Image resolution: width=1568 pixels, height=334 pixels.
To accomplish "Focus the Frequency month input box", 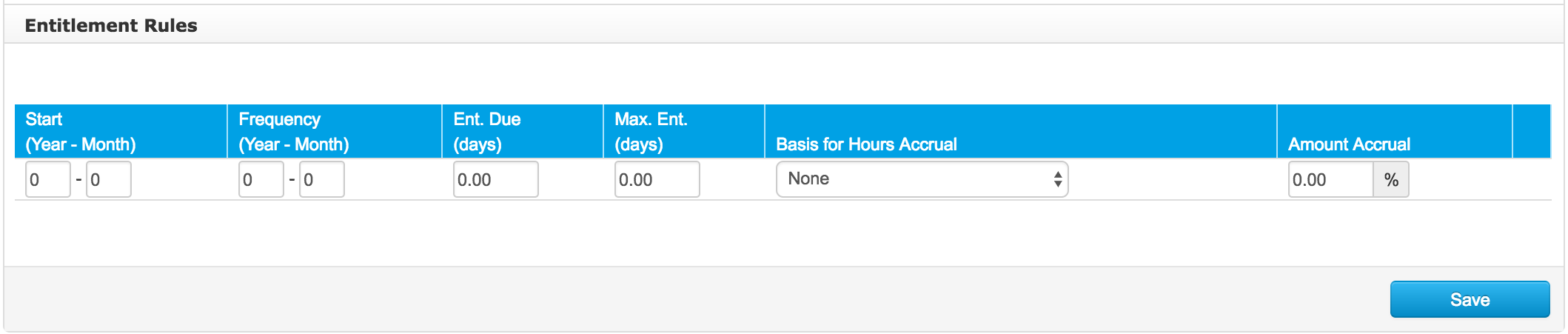I will click(x=322, y=179).
